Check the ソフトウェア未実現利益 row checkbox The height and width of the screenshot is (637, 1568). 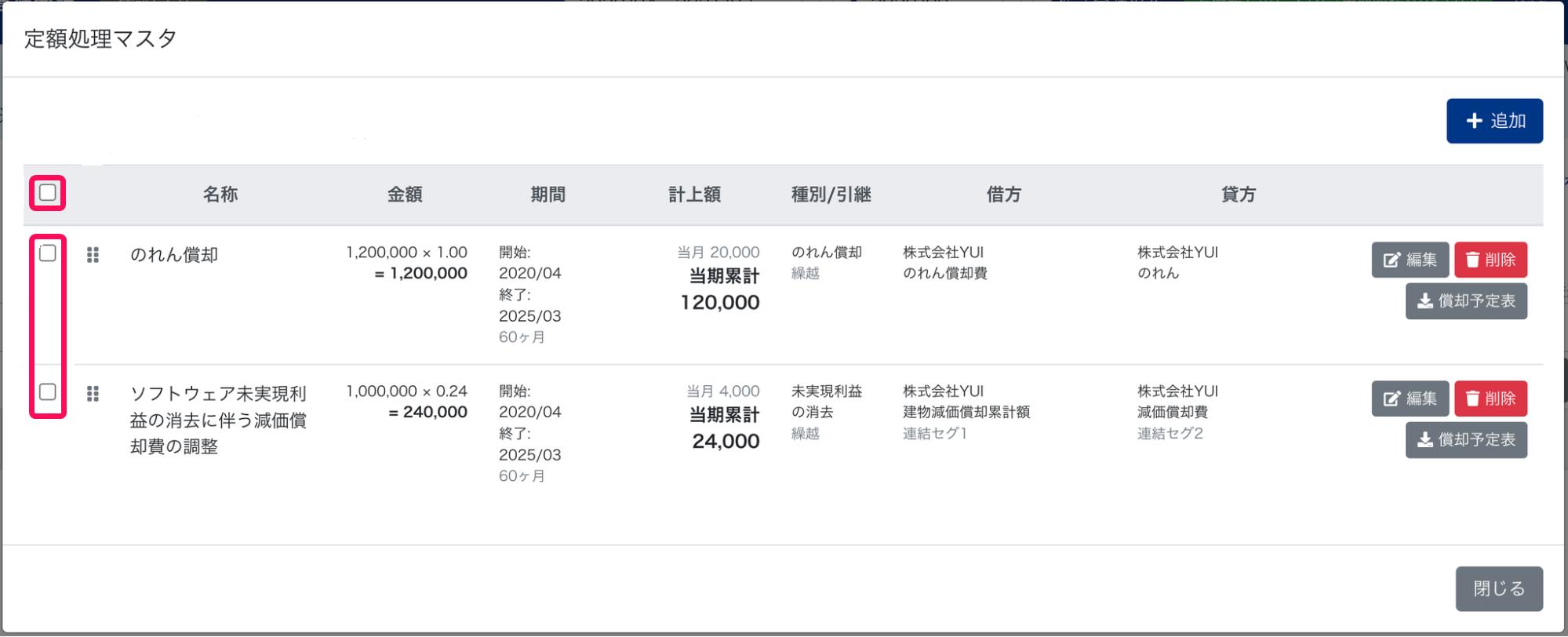(x=48, y=392)
